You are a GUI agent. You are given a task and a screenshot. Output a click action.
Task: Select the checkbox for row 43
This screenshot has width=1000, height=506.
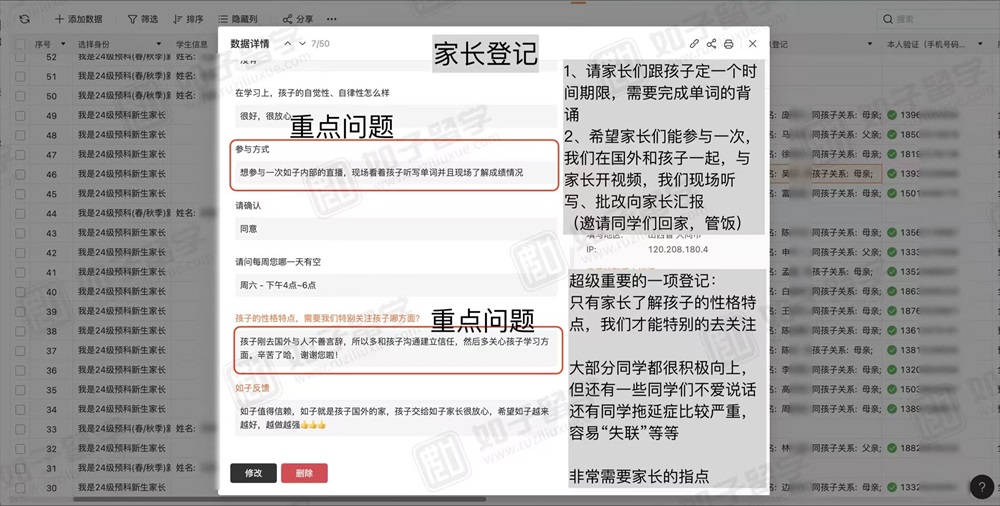(20, 233)
